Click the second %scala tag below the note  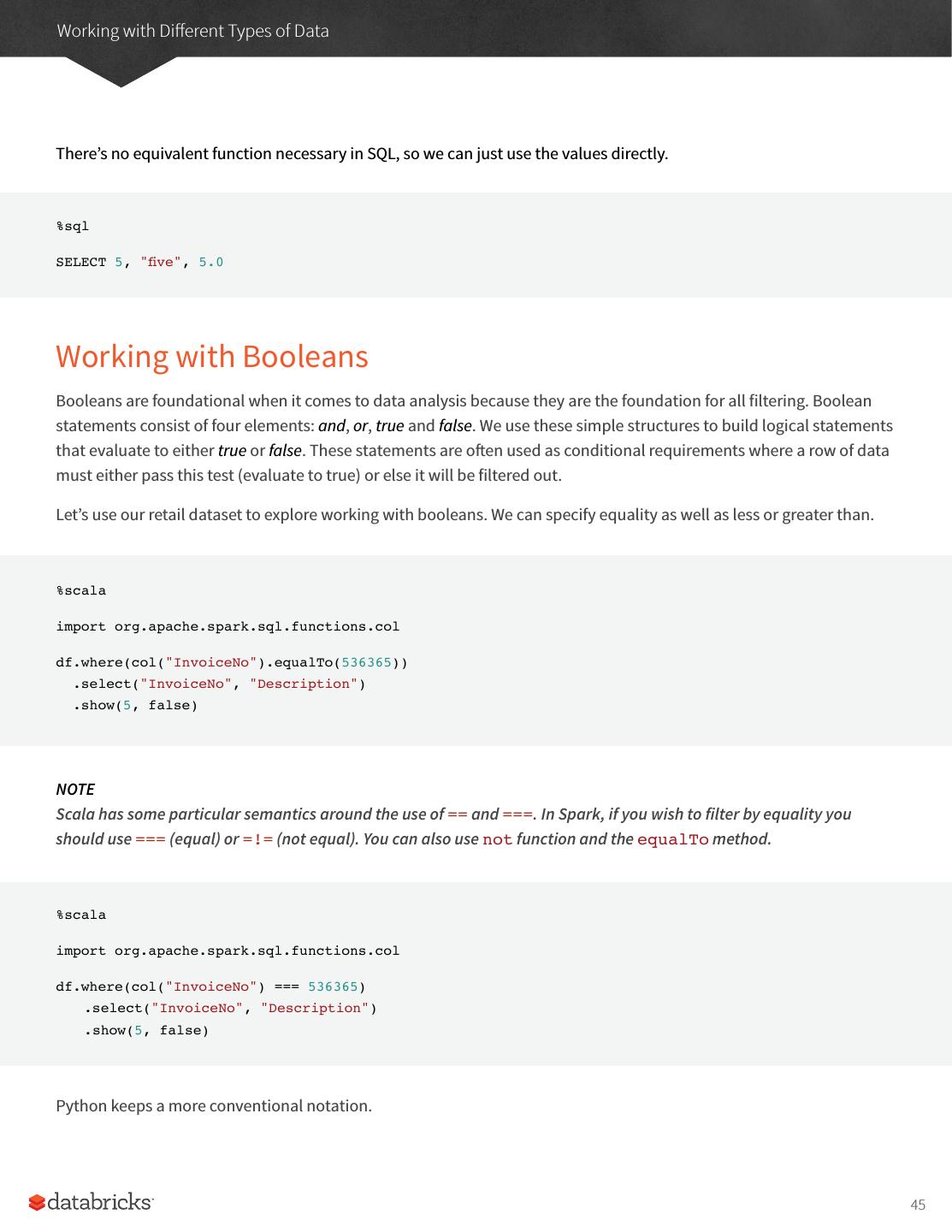[81, 915]
